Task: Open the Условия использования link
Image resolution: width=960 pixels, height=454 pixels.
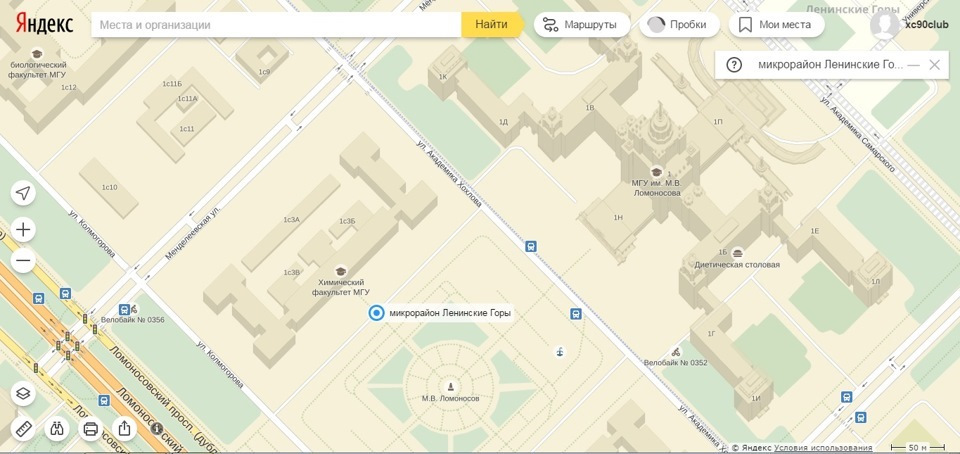Action: point(823,448)
